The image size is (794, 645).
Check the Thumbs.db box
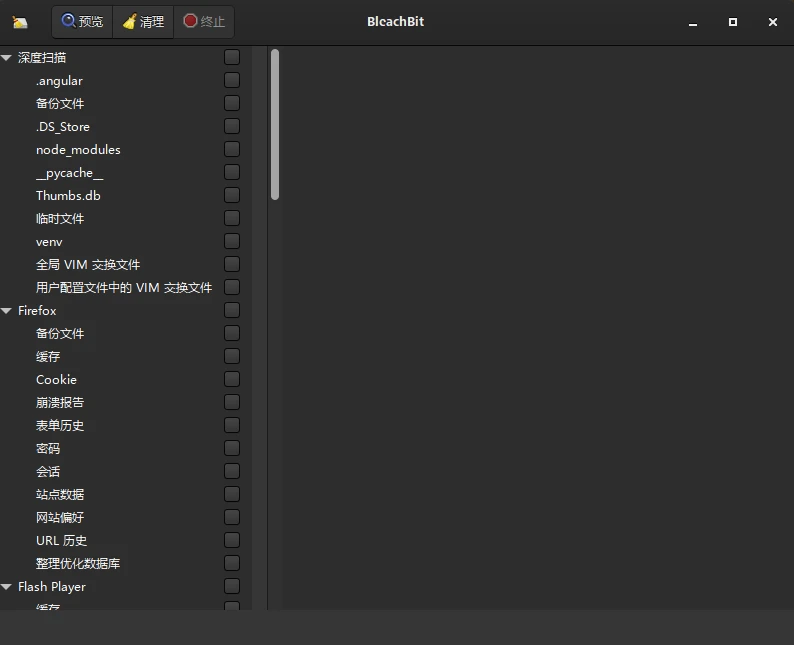click(x=232, y=195)
